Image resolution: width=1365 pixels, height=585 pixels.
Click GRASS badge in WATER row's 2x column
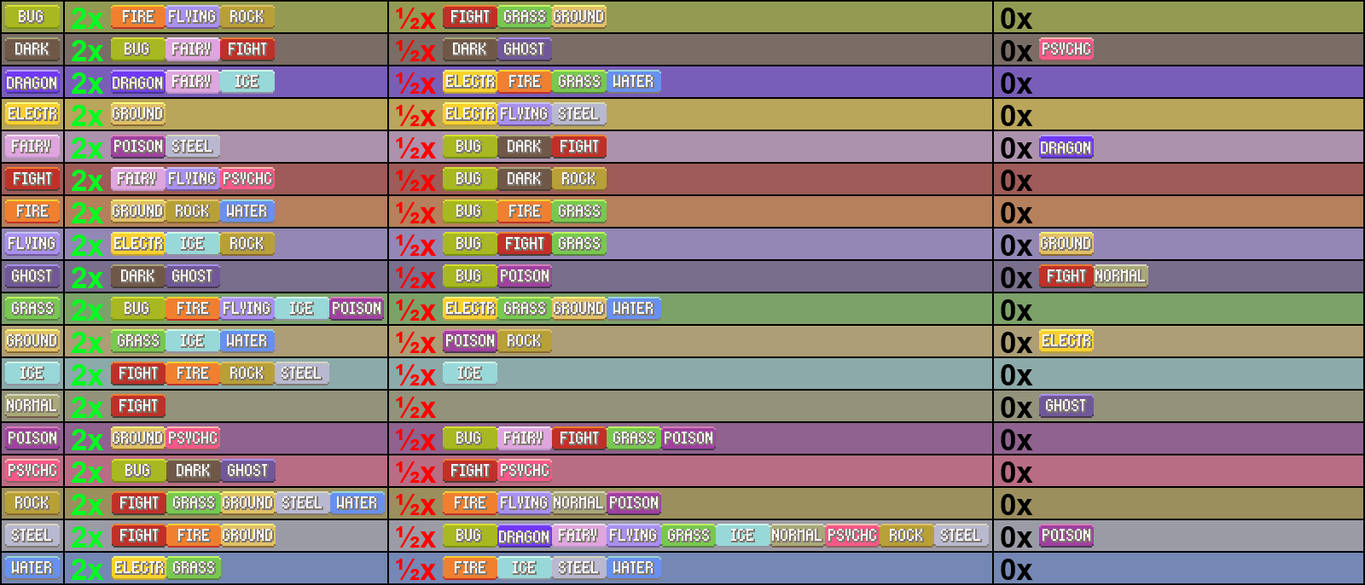(x=192, y=568)
